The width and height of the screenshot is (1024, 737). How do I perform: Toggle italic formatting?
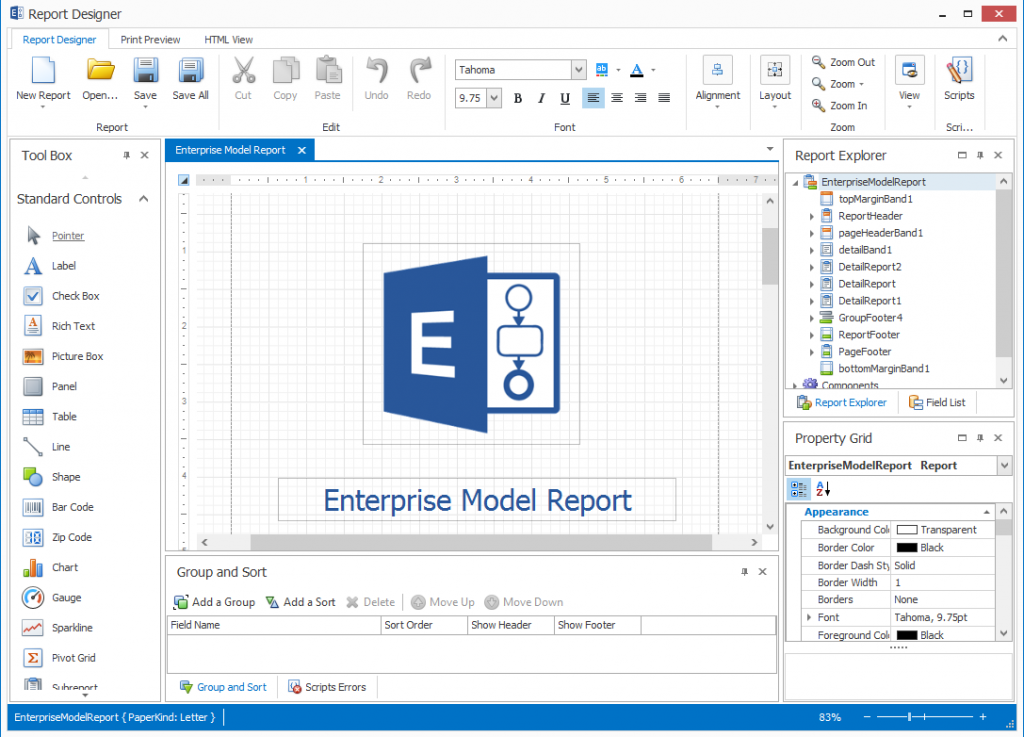(x=541, y=98)
